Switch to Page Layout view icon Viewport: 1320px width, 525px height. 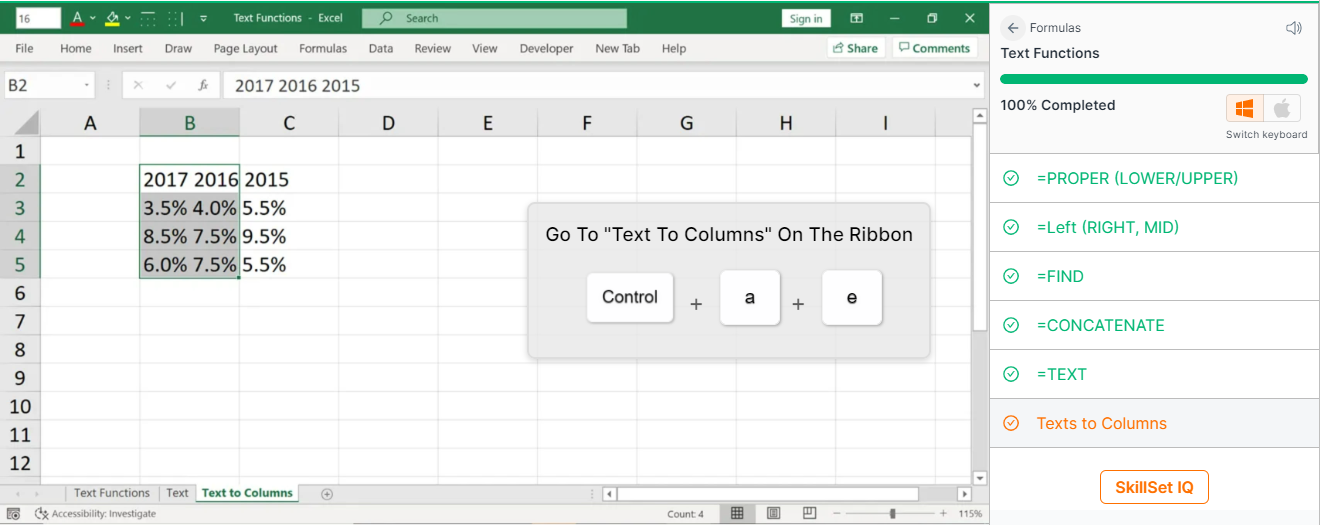tap(773, 514)
